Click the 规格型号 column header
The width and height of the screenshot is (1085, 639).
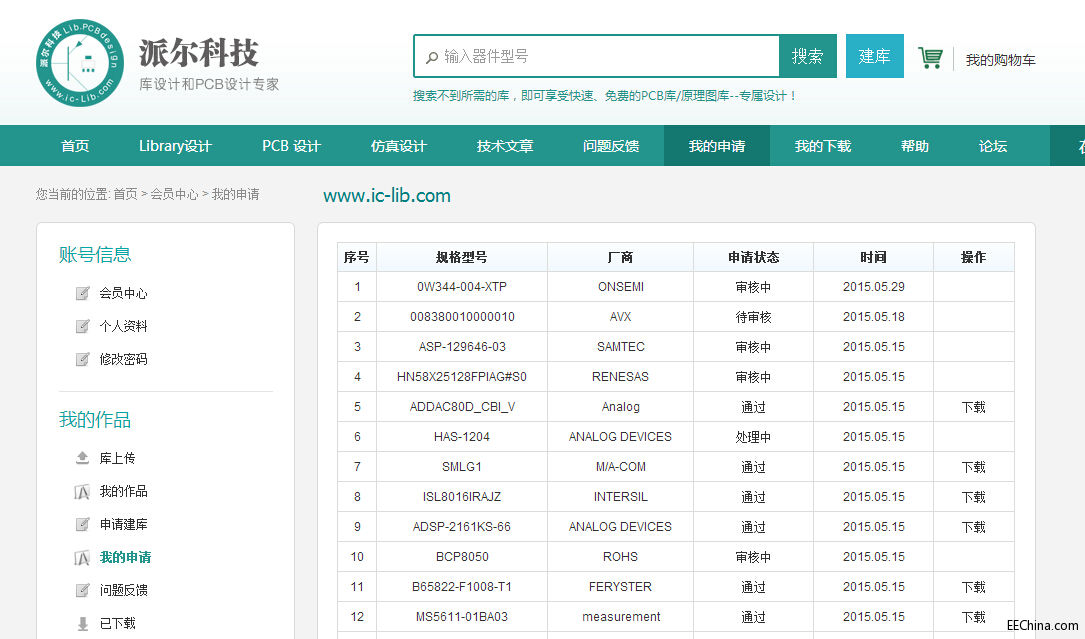pyautogui.click(x=462, y=258)
